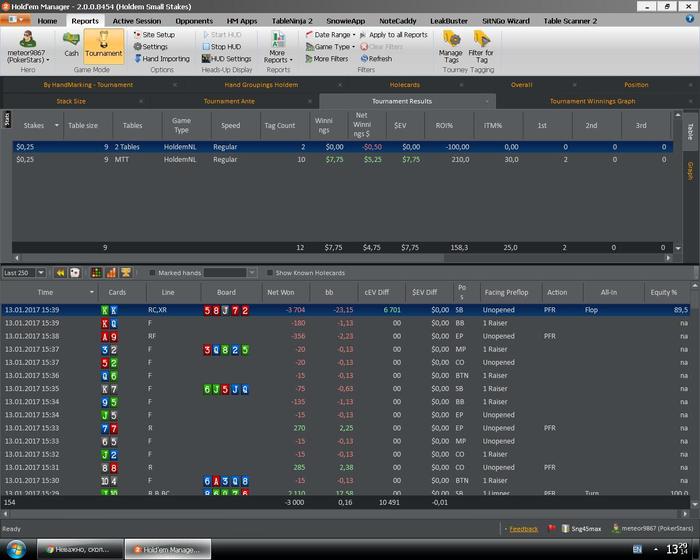
Task: Open the Stakes column sort dropdown
Action: pyautogui.click(x=57, y=125)
